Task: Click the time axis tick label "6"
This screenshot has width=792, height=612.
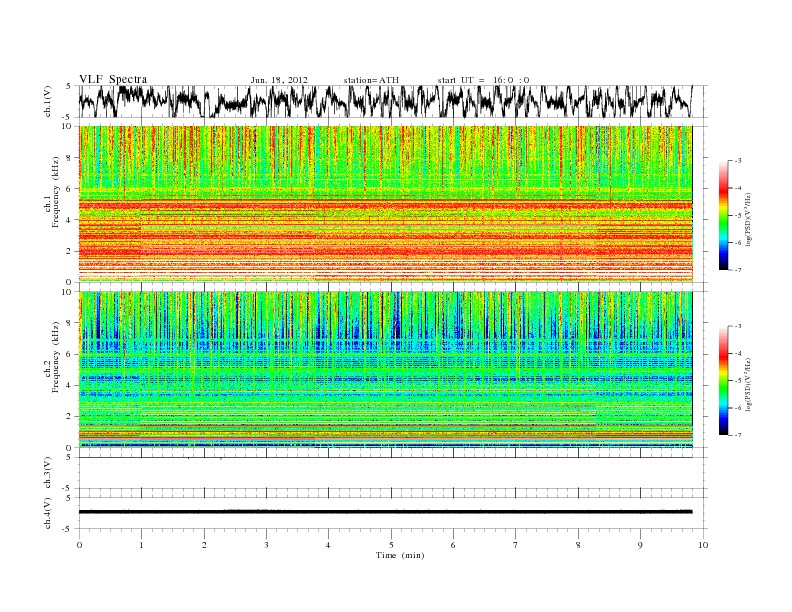Action: click(453, 545)
